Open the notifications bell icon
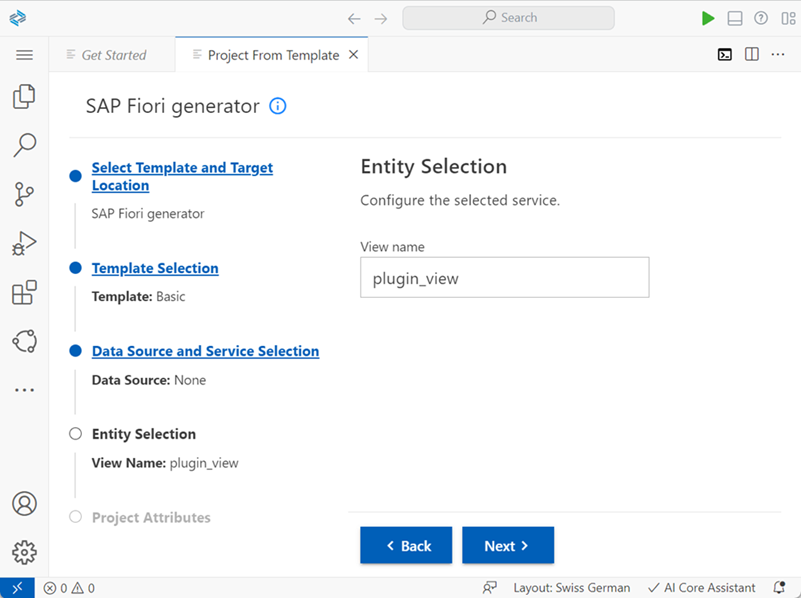Image resolution: width=801 pixels, height=598 pixels. coord(779,588)
